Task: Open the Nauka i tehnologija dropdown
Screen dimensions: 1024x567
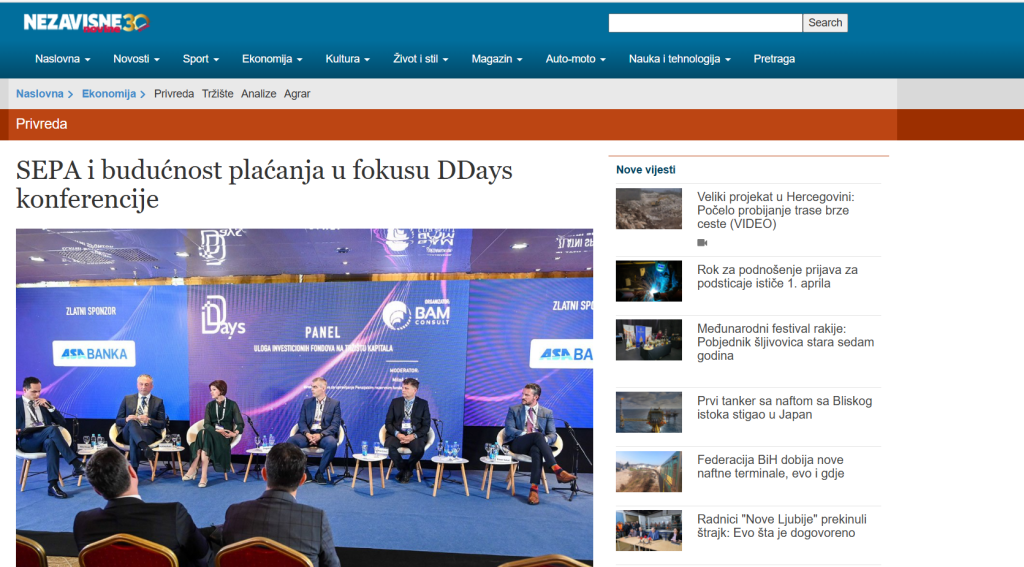Action: (679, 59)
